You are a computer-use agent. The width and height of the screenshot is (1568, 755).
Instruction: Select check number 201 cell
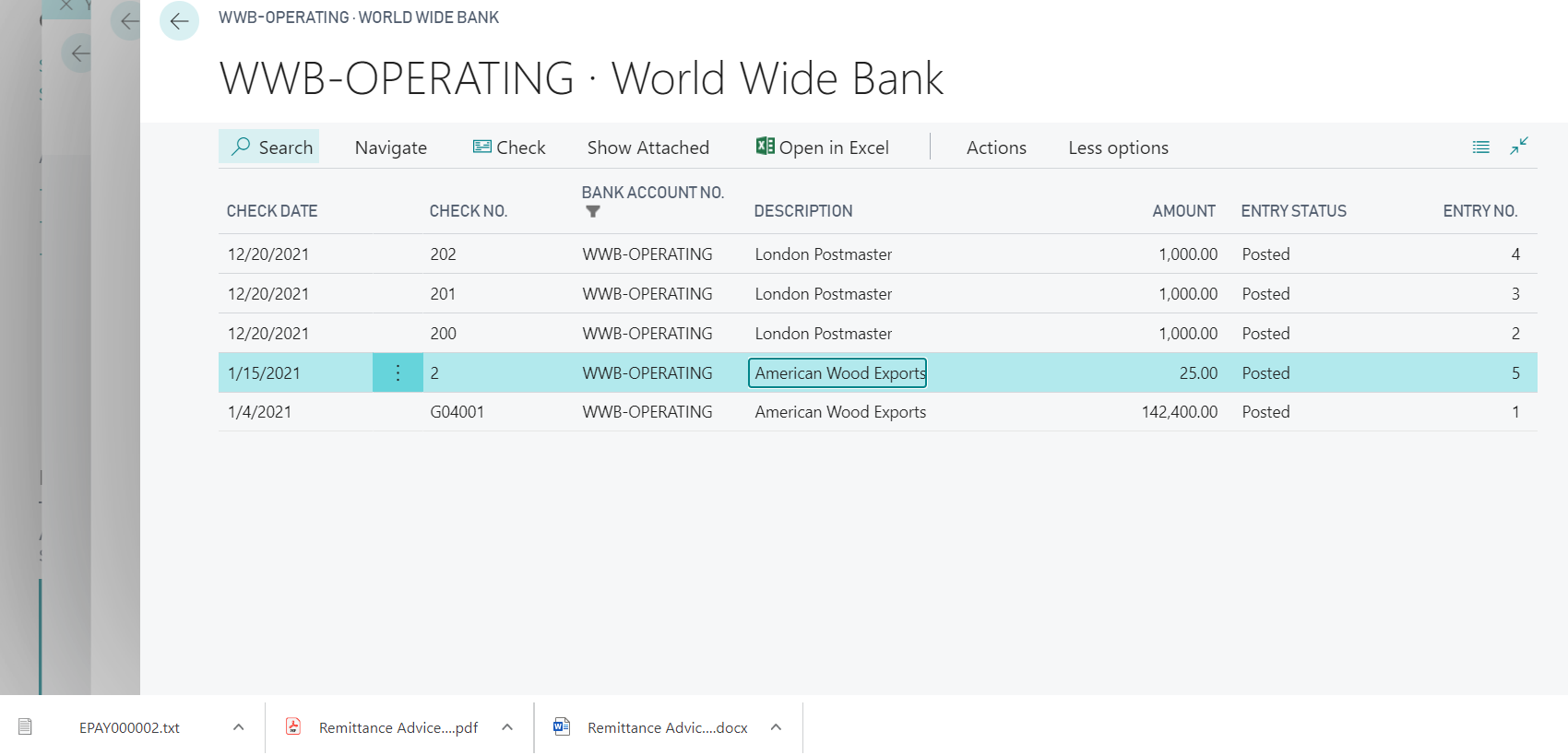point(444,294)
